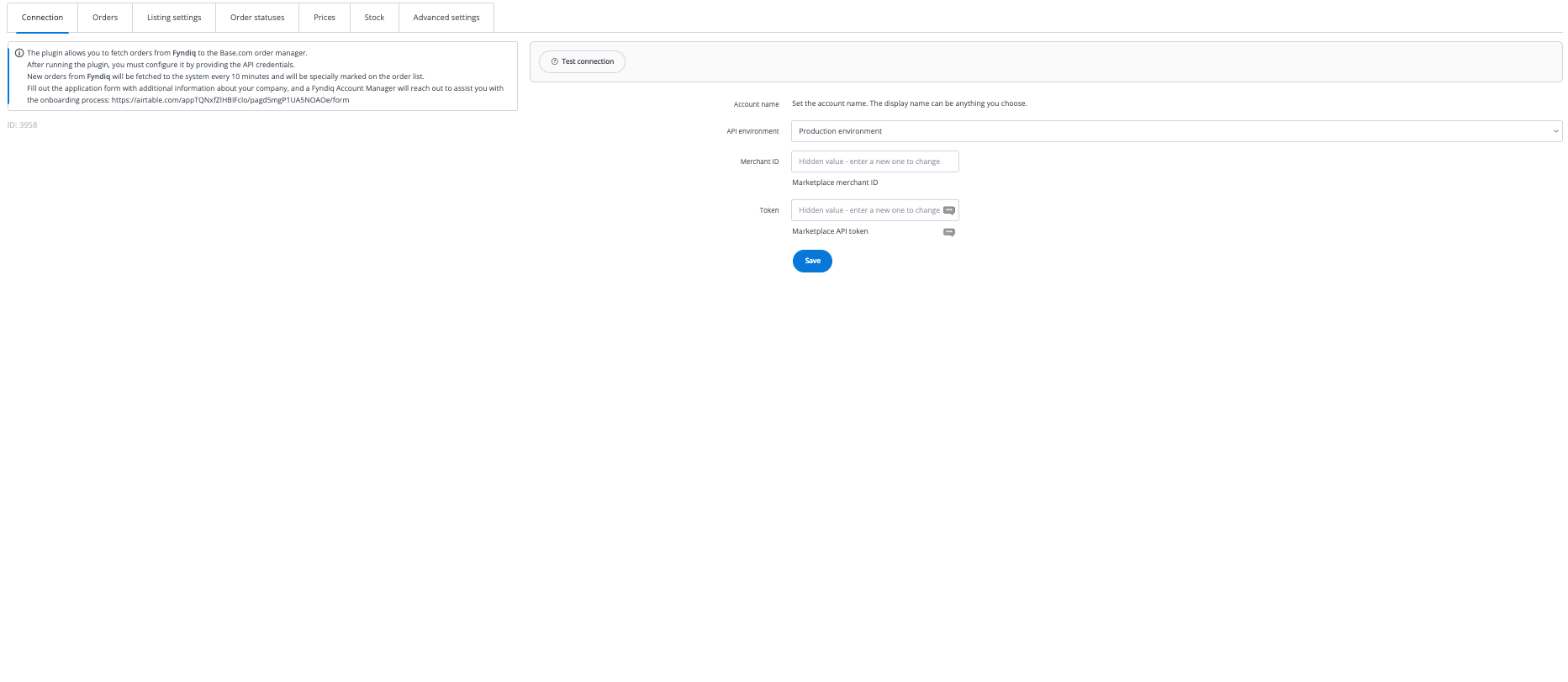Open the API environment dropdown
Viewport: 1568px width, 682px height.
1175,131
